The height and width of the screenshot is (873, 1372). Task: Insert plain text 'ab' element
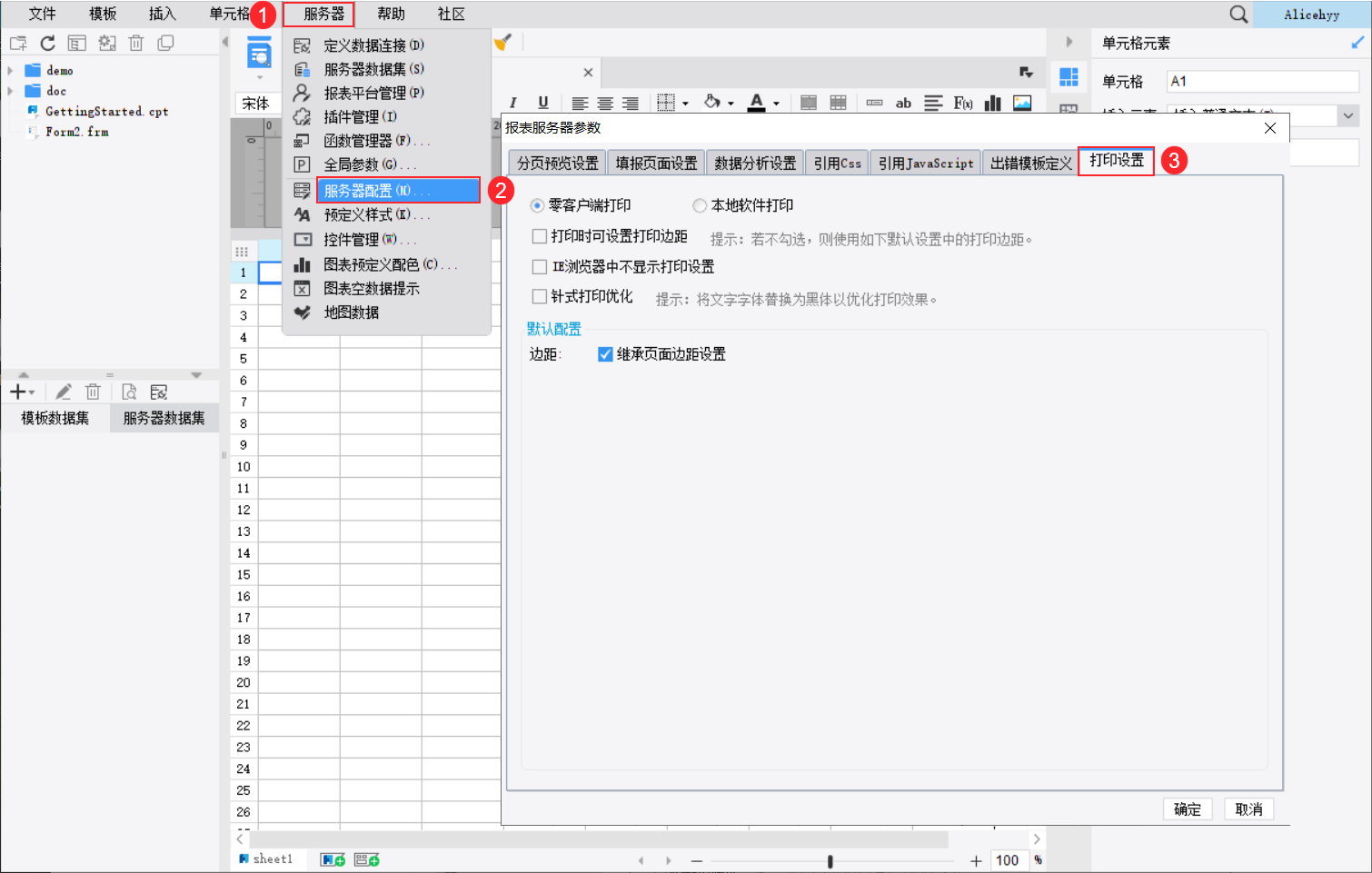(x=903, y=103)
